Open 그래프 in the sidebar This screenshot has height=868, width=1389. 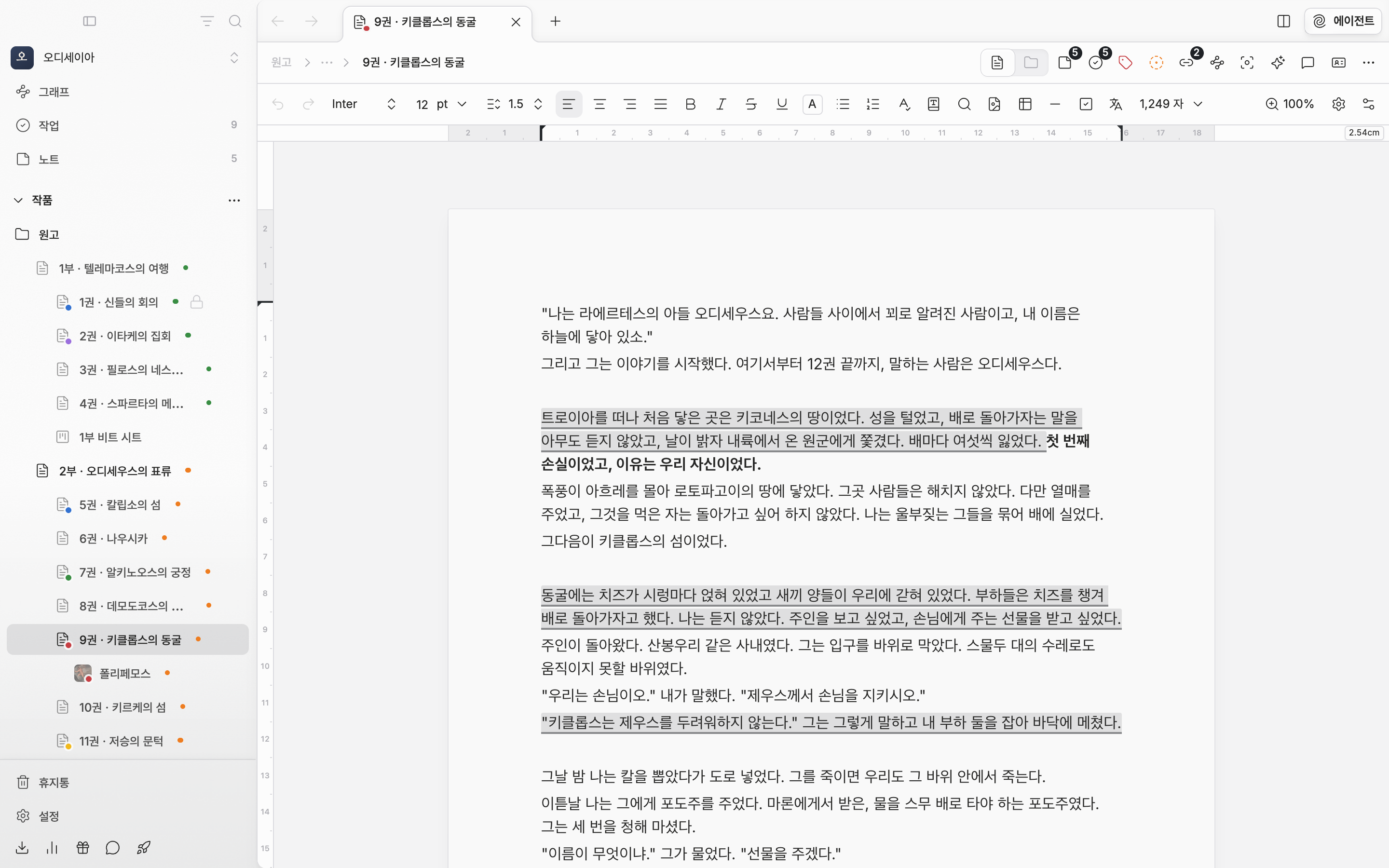(127, 92)
